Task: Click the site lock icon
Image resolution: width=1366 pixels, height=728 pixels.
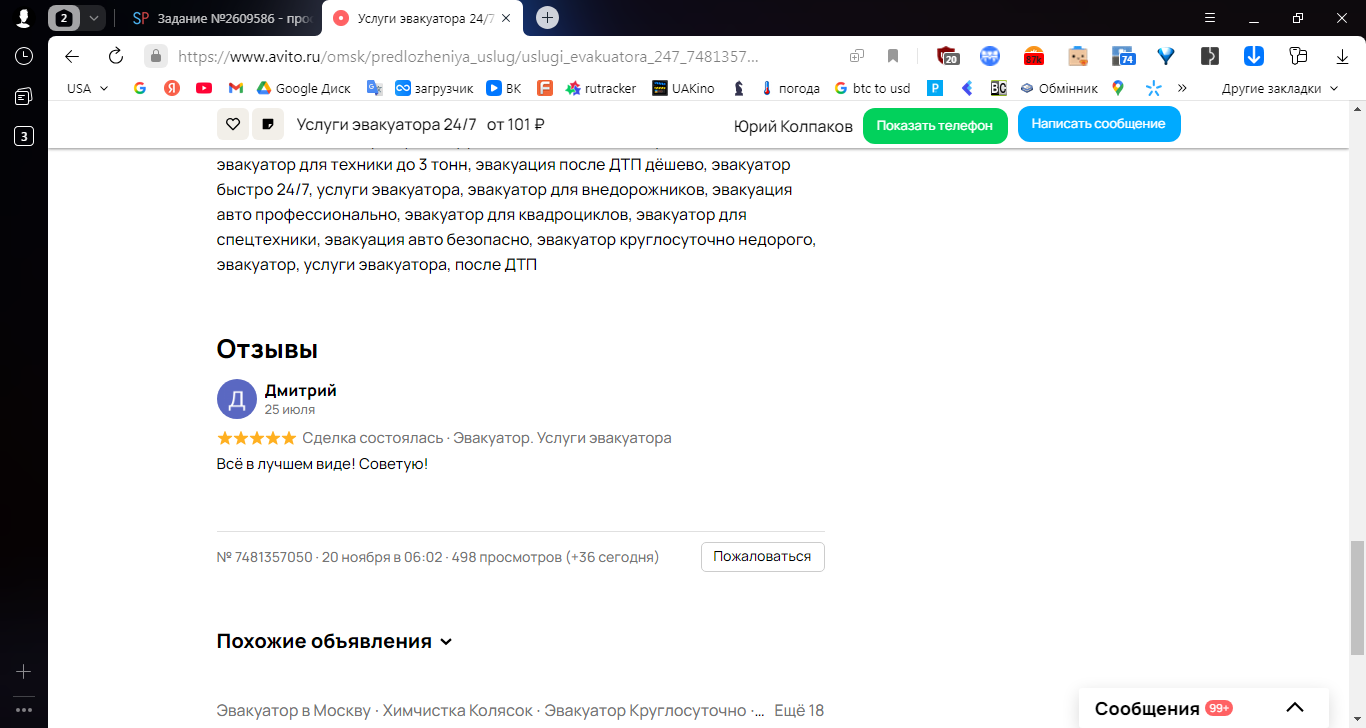Action: point(155,56)
